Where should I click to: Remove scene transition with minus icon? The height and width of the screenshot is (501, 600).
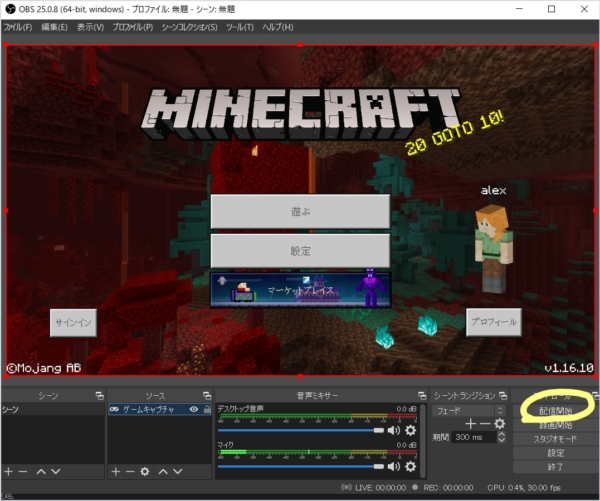point(485,423)
